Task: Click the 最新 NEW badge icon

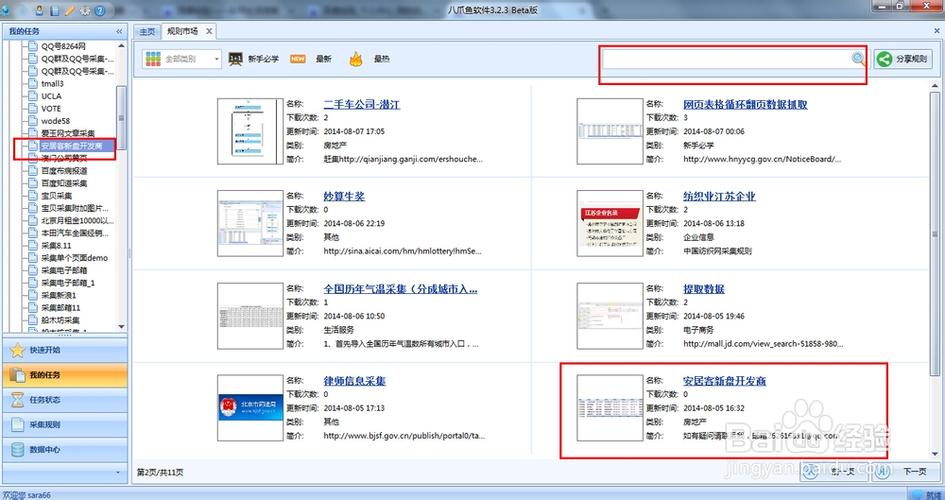Action: pyautogui.click(x=298, y=58)
